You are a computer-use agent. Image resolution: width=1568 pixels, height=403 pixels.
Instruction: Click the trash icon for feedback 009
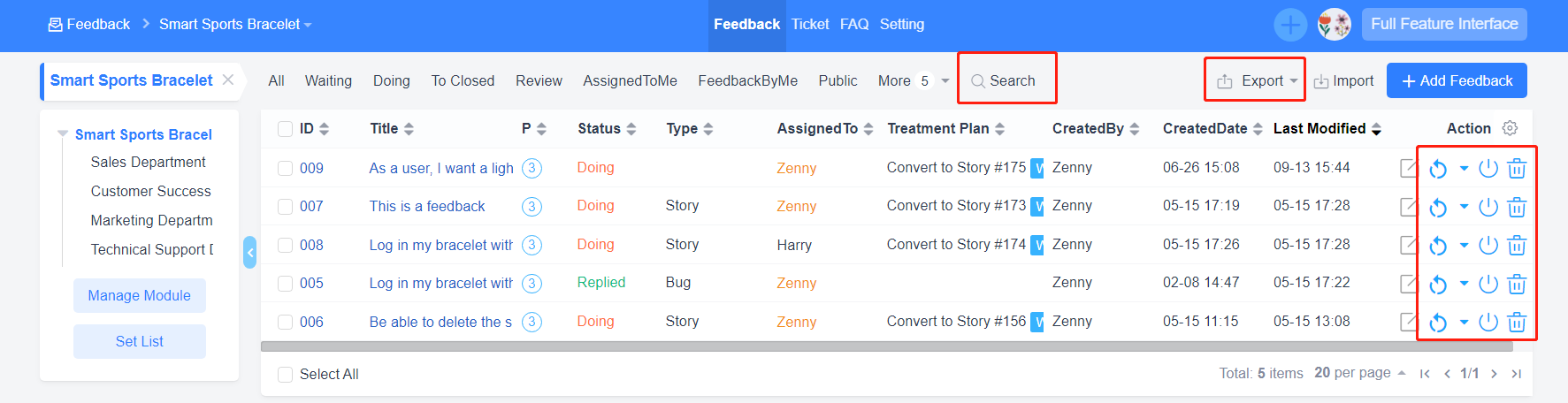1517,168
